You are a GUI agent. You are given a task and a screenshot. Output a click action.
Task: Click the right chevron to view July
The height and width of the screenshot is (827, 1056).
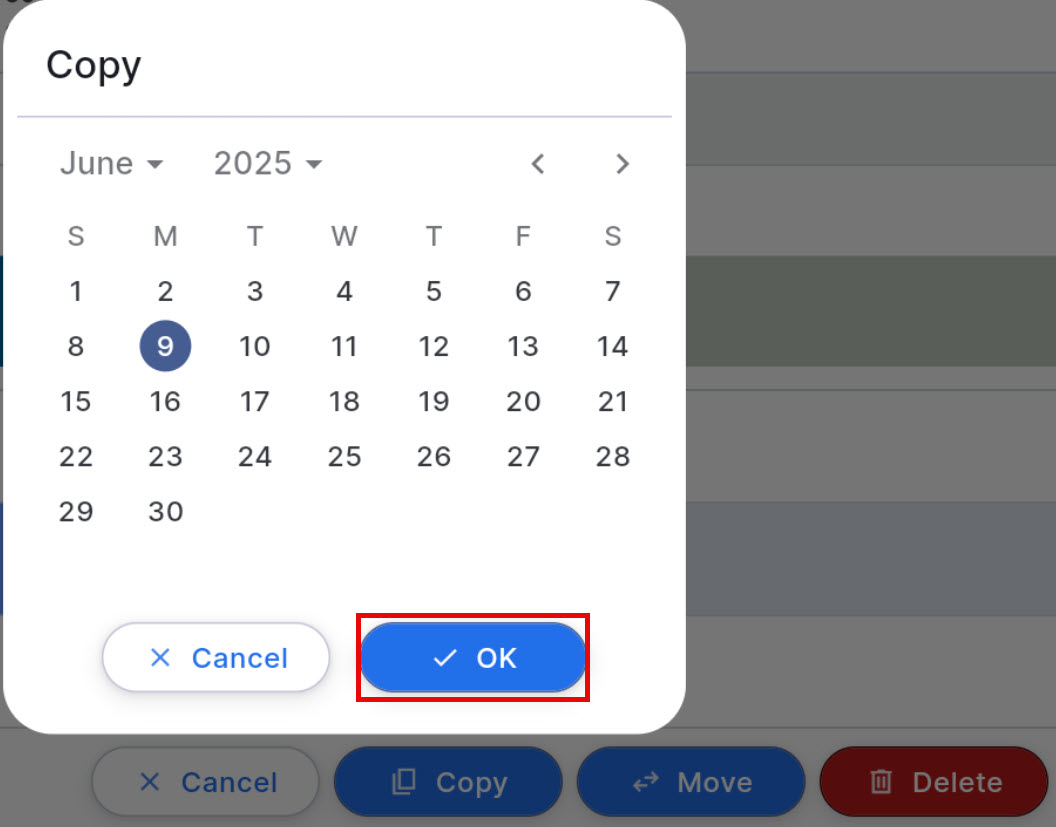point(622,164)
